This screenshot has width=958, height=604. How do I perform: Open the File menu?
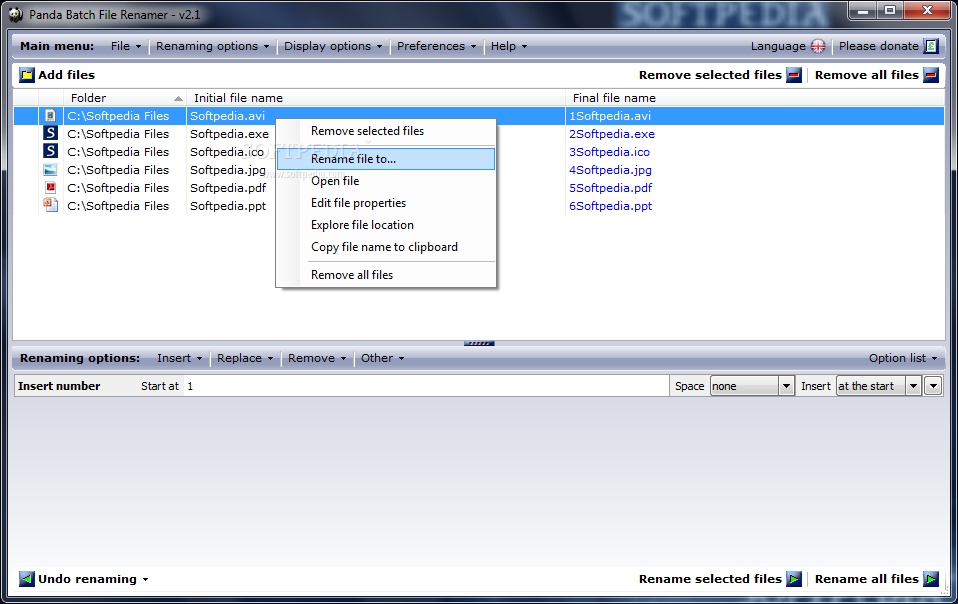tap(126, 46)
